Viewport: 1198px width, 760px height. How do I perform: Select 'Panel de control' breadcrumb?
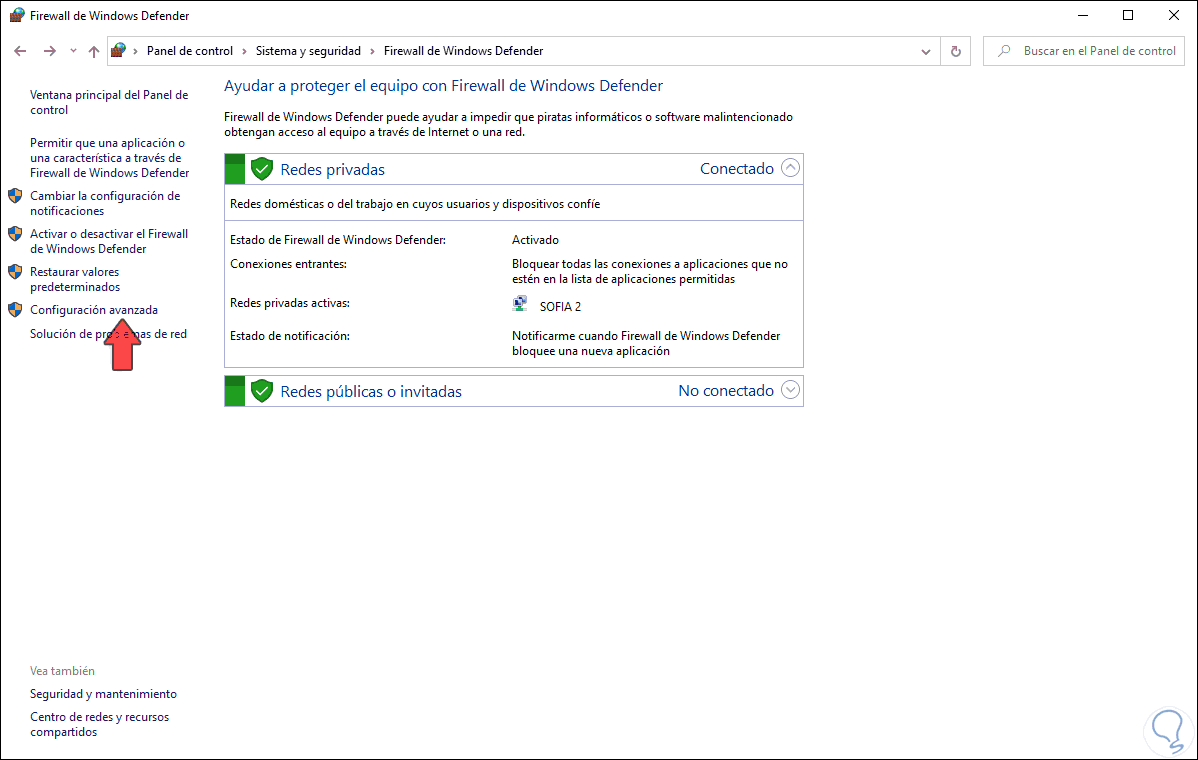[189, 50]
